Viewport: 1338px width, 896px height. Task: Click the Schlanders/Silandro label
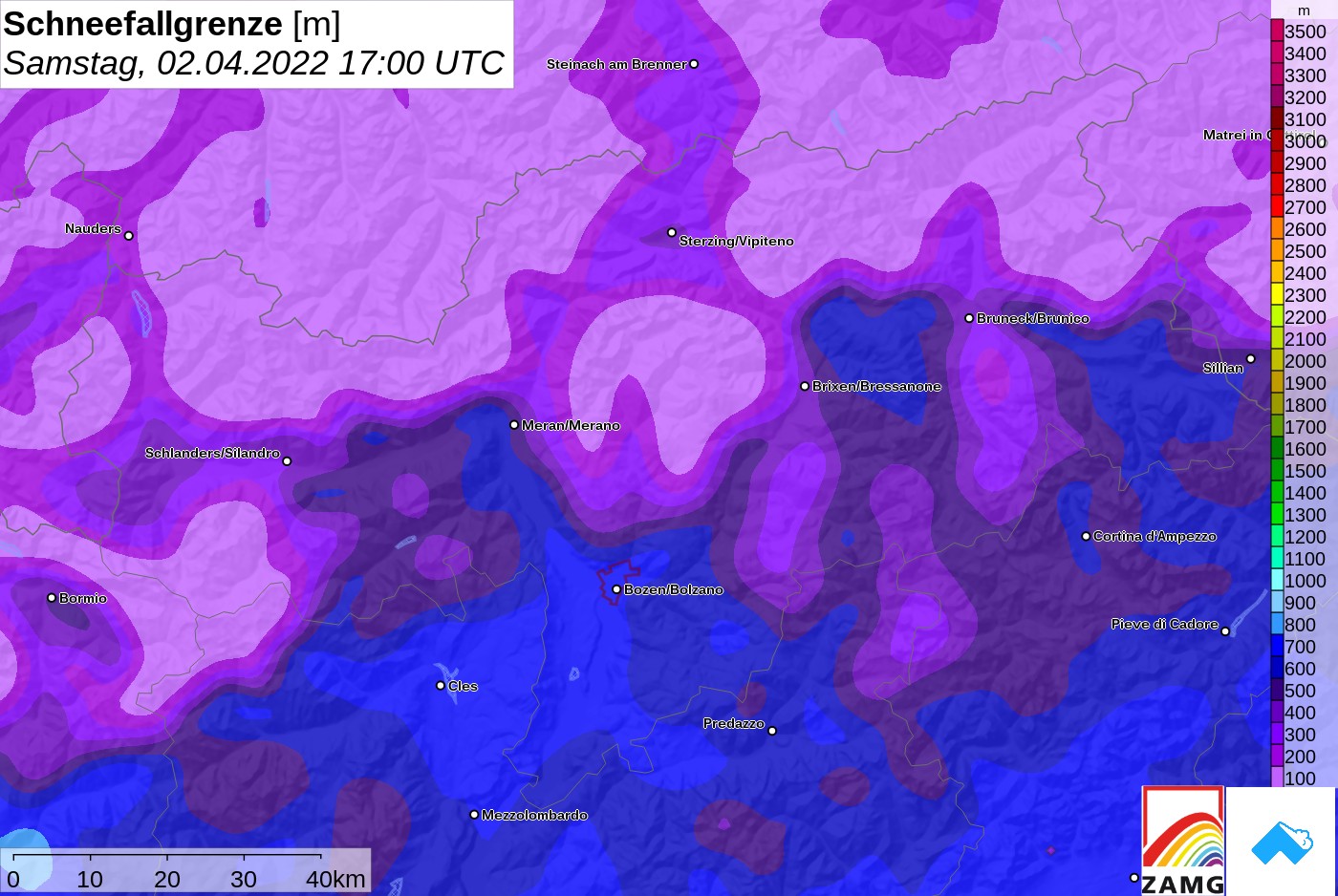point(212,453)
